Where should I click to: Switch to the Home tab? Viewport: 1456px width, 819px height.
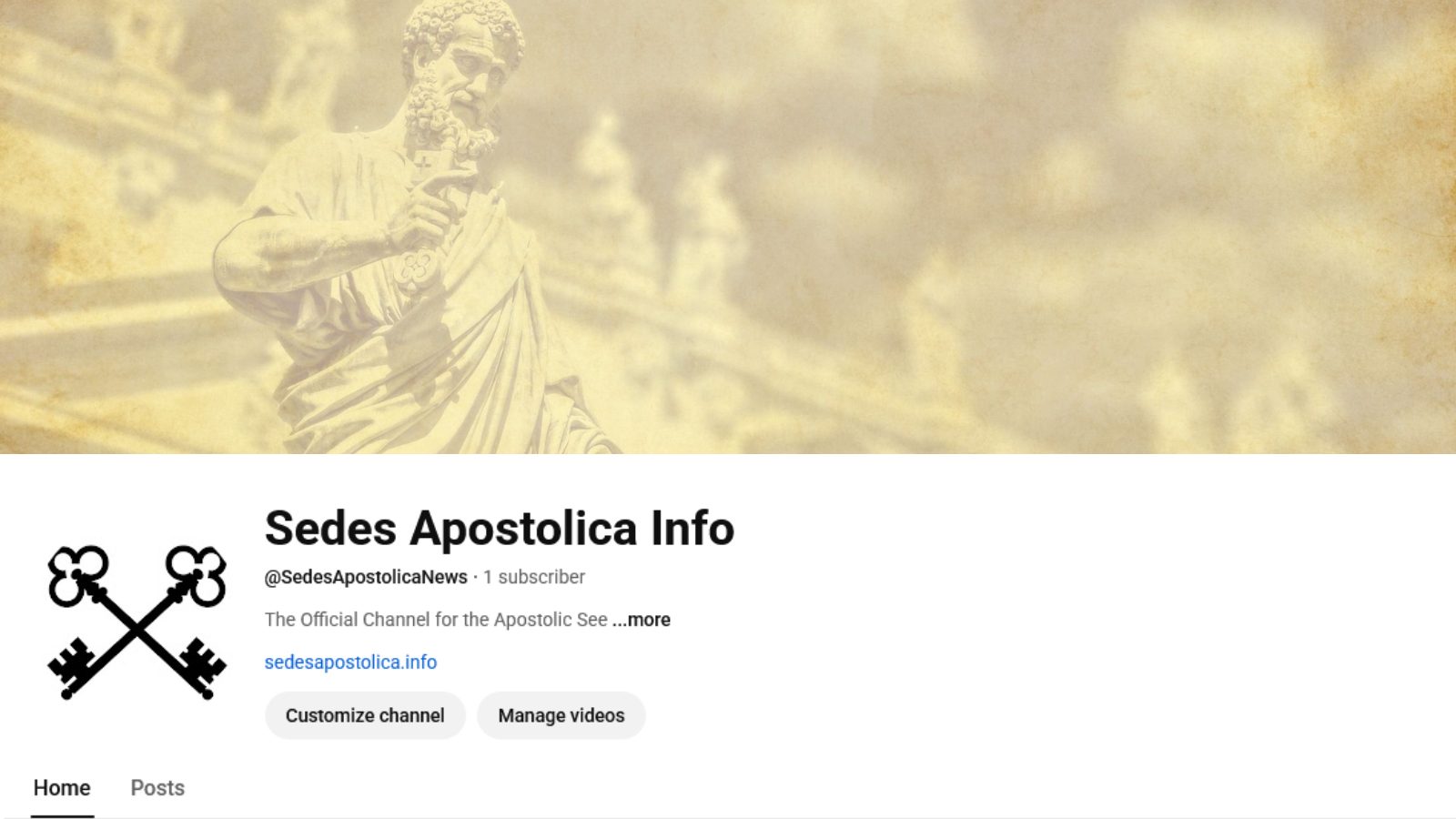pos(62,788)
